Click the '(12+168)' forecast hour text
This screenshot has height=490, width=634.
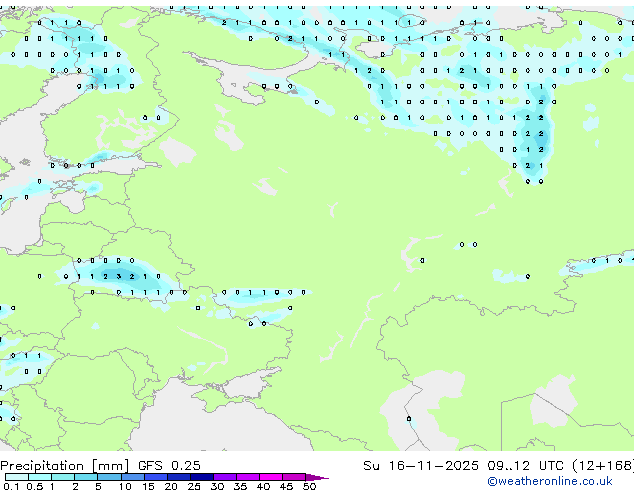click(x=603, y=466)
